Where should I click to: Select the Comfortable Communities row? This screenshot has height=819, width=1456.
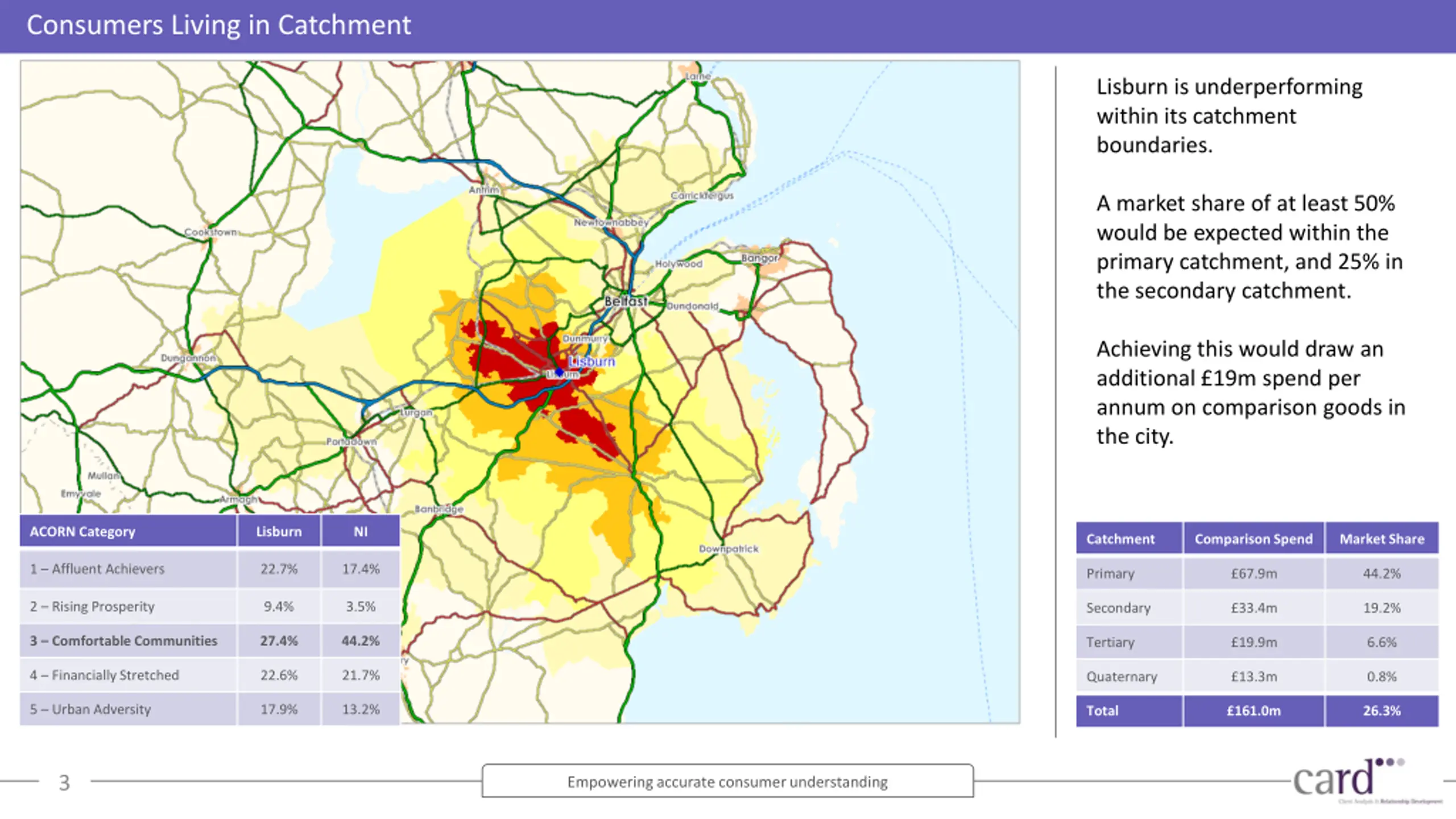123,640
